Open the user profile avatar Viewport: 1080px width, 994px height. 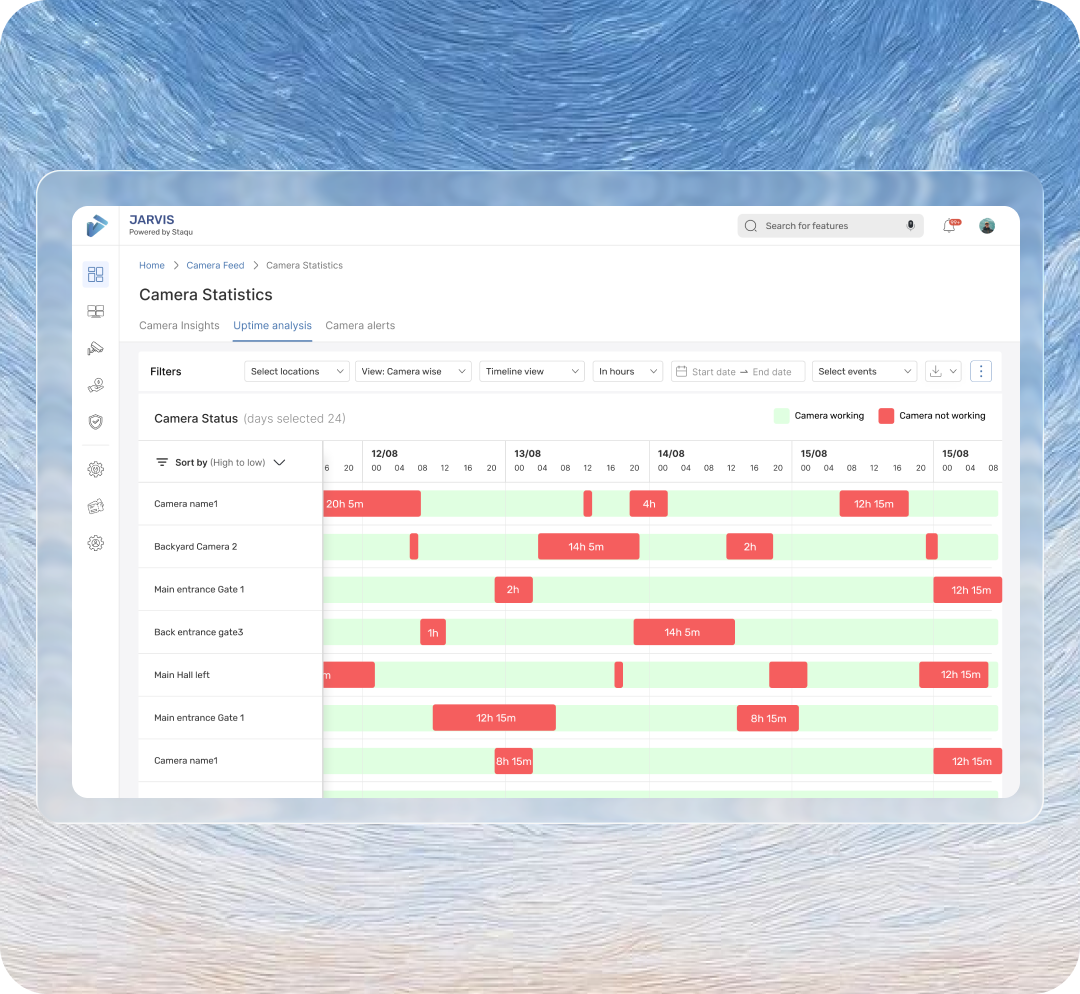click(987, 226)
